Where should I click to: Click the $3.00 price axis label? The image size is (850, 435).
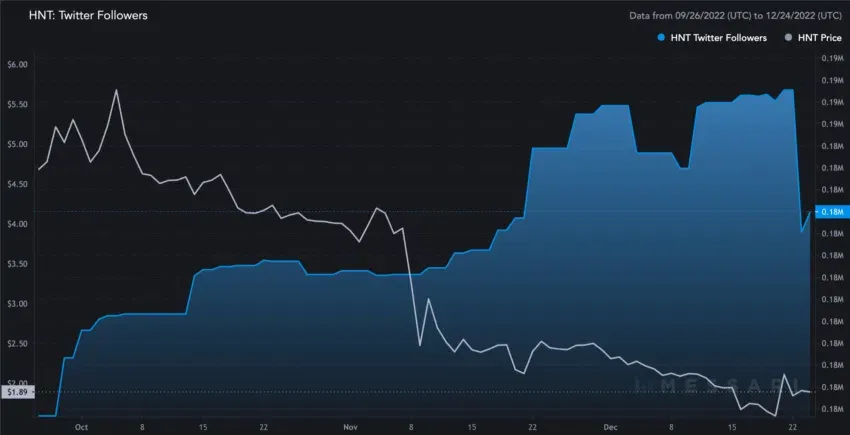[x=17, y=303]
